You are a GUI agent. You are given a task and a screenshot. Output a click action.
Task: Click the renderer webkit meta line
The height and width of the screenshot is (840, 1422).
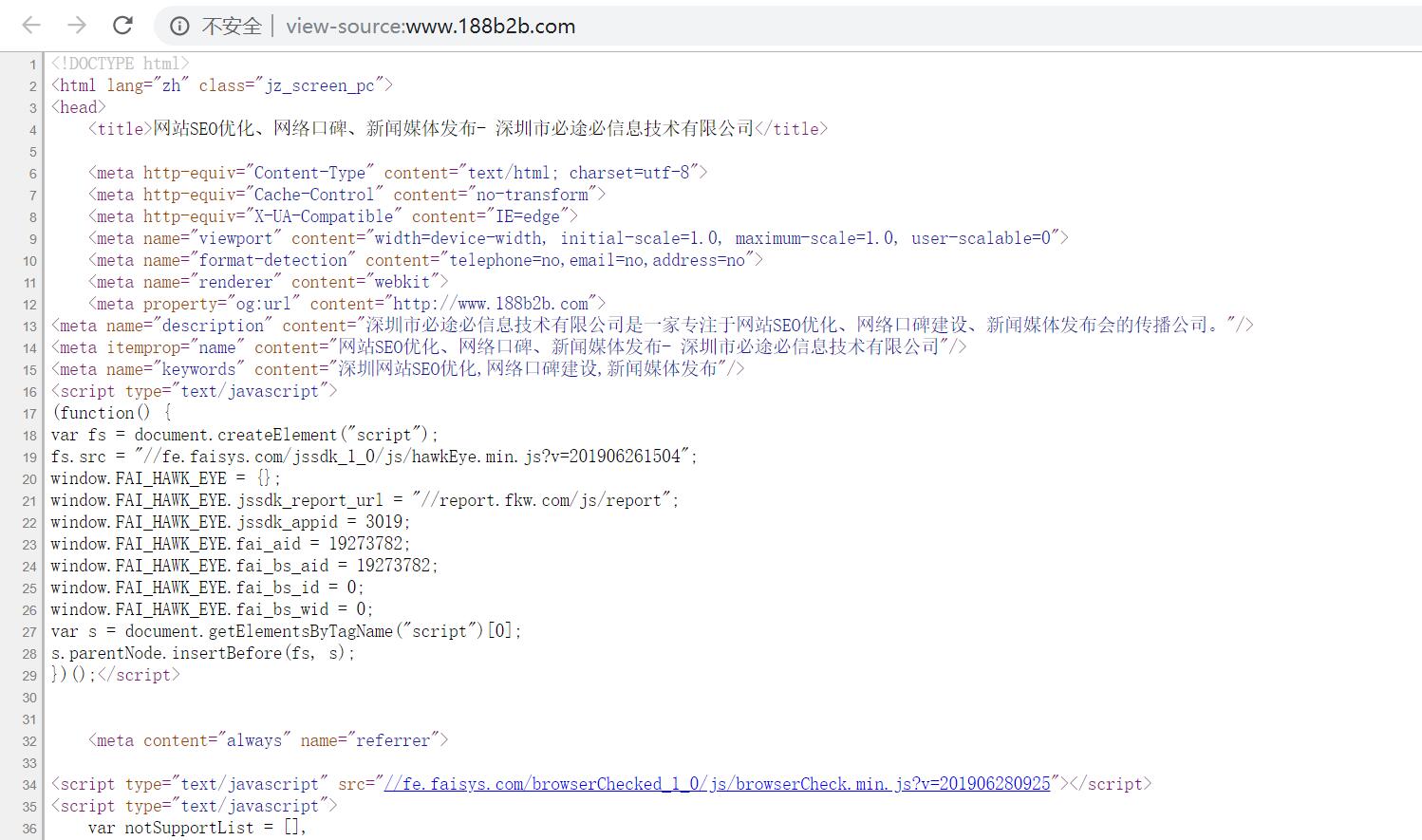tap(268, 282)
